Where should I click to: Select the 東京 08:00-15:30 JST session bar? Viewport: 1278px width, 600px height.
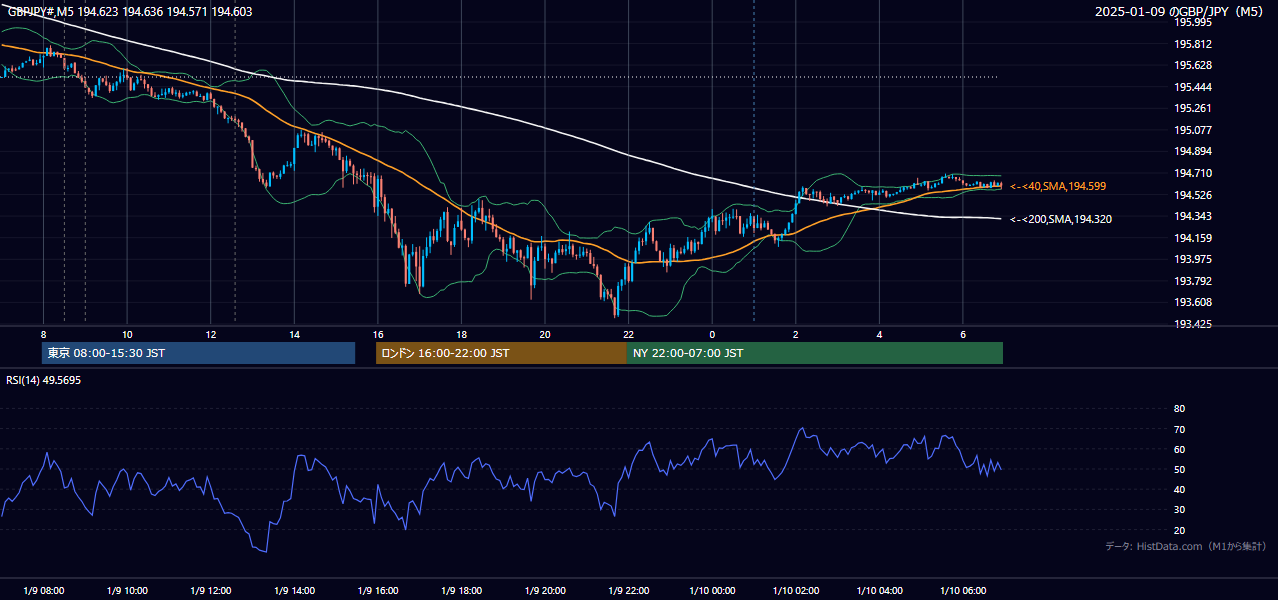tap(198, 353)
